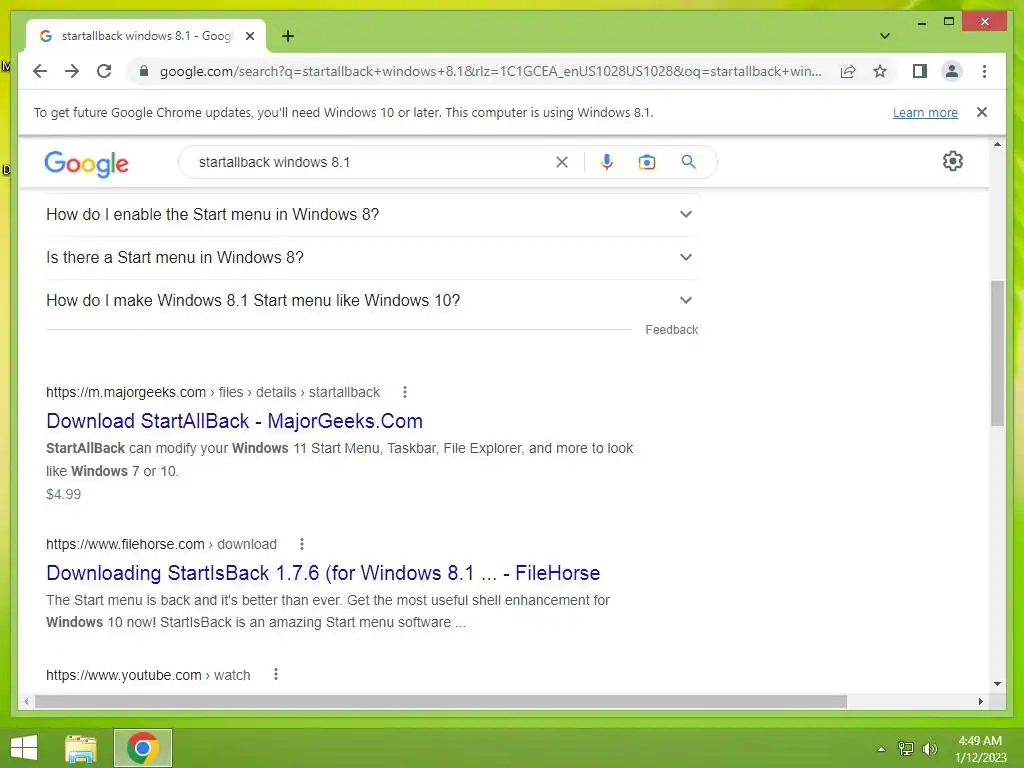
Task: Start voice search with the microphone
Action: pyautogui.click(x=607, y=162)
